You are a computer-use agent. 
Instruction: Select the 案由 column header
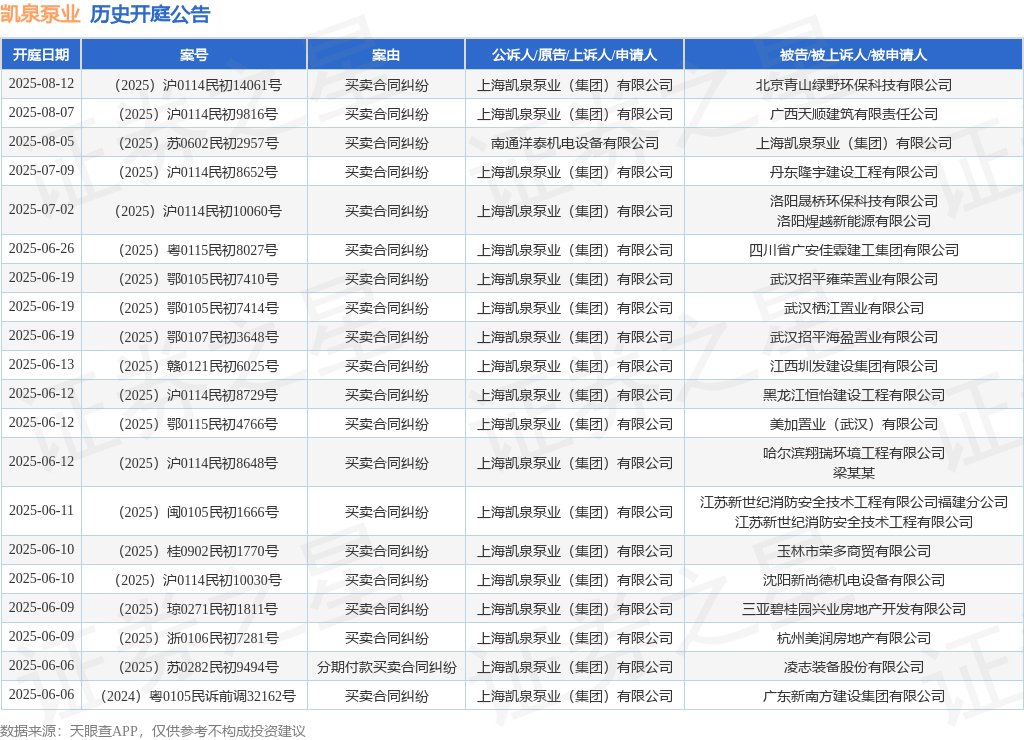pos(386,55)
